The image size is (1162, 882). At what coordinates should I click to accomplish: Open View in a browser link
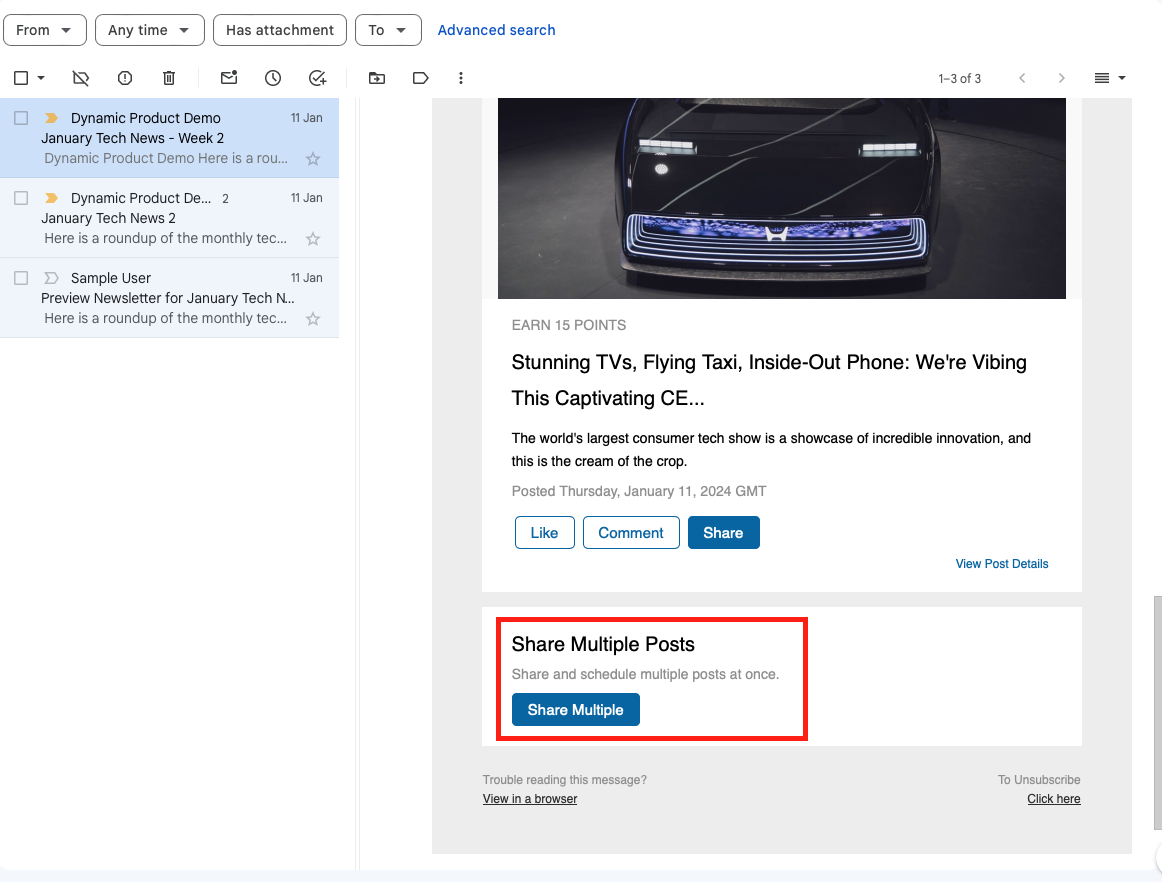coord(530,799)
